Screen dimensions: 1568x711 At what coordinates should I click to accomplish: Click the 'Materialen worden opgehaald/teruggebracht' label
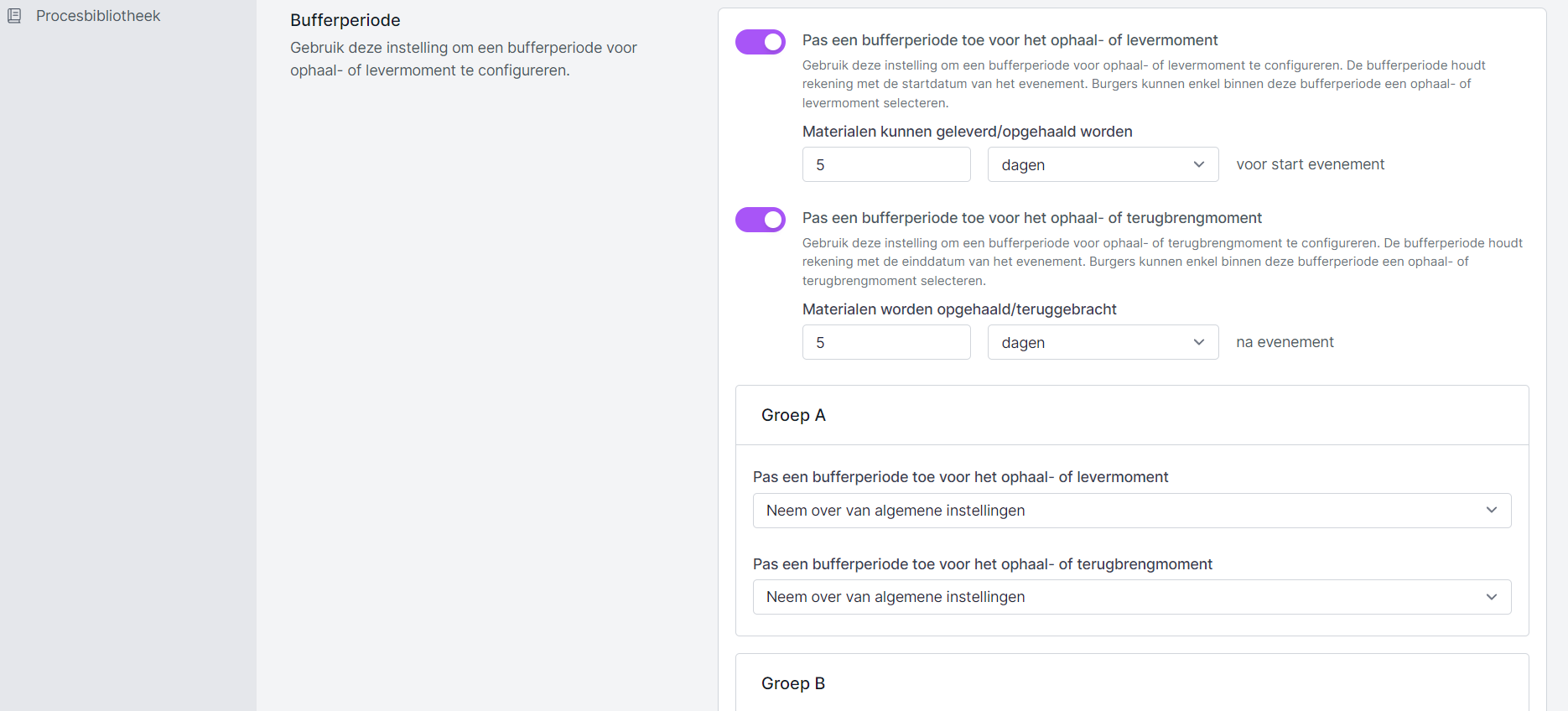(x=958, y=309)
